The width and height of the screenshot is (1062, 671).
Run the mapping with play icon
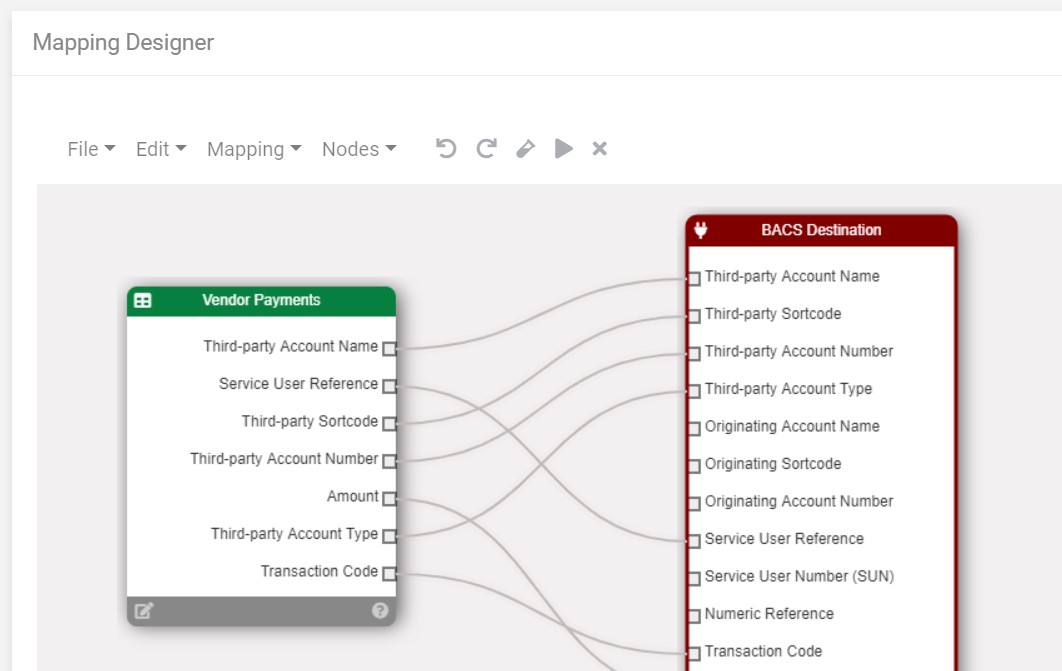point(564,148)
